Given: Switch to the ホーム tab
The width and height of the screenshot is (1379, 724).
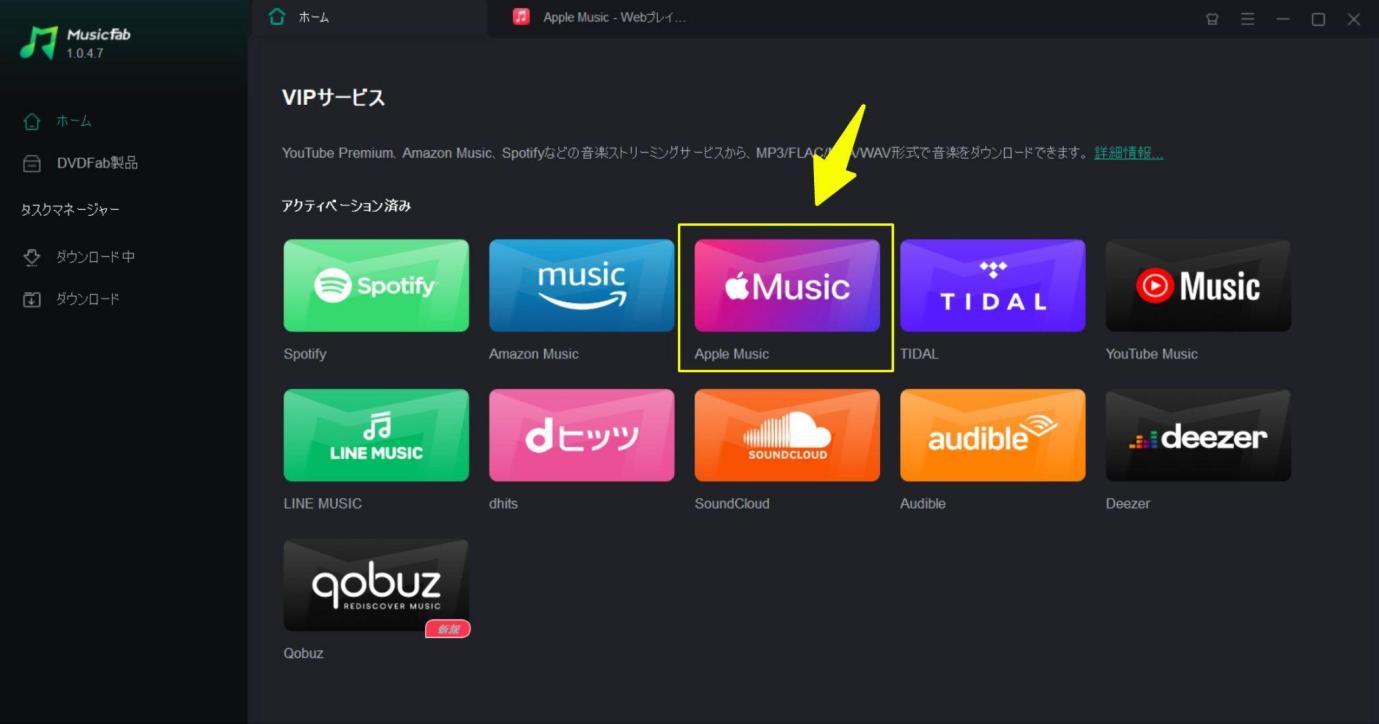Looking at the screenshot, I should coord(369,18).
